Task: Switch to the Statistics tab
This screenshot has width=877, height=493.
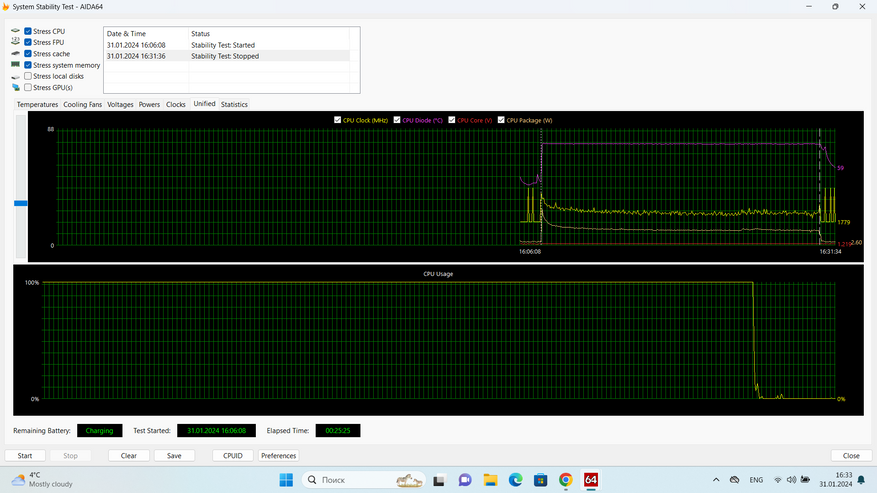Action: pos(234,104)
